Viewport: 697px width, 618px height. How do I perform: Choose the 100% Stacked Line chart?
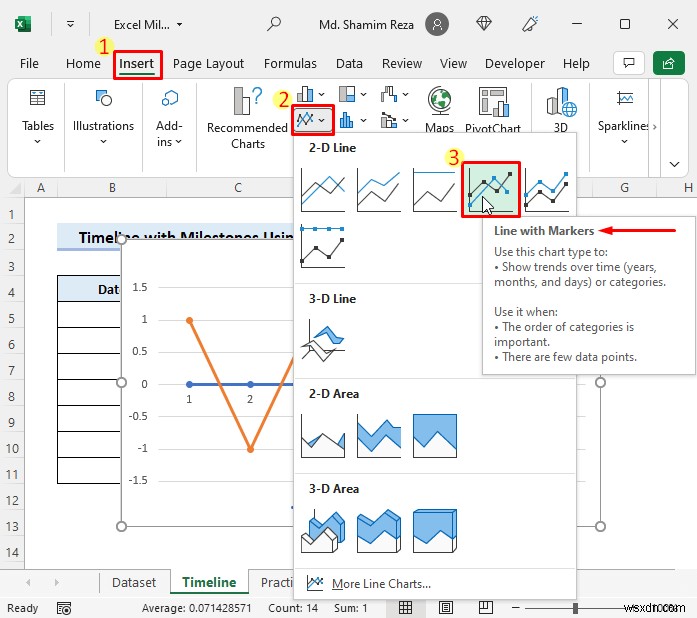[434, 190]
